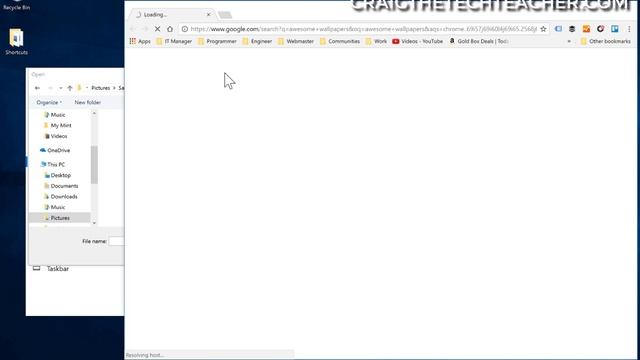Open Chrome's three-dot menu

629,29
